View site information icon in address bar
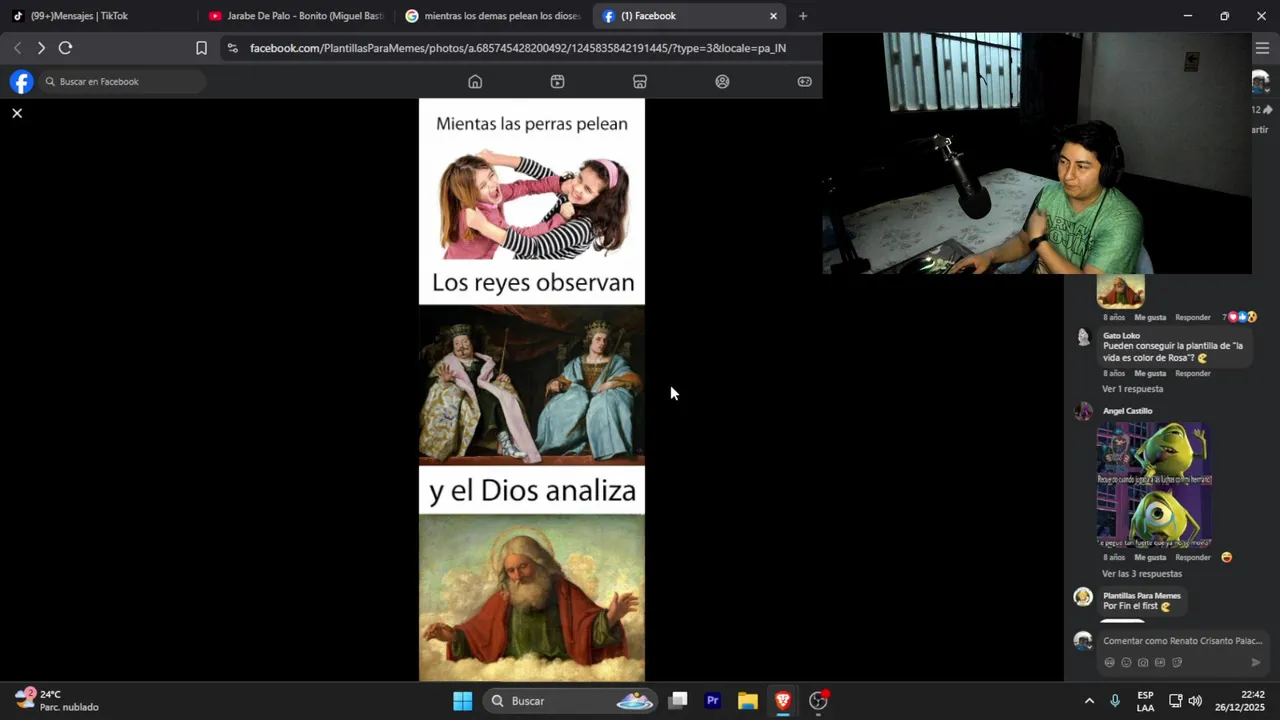Image resolution: width=1280 pixels, height=720 pixels. (233, 48)
